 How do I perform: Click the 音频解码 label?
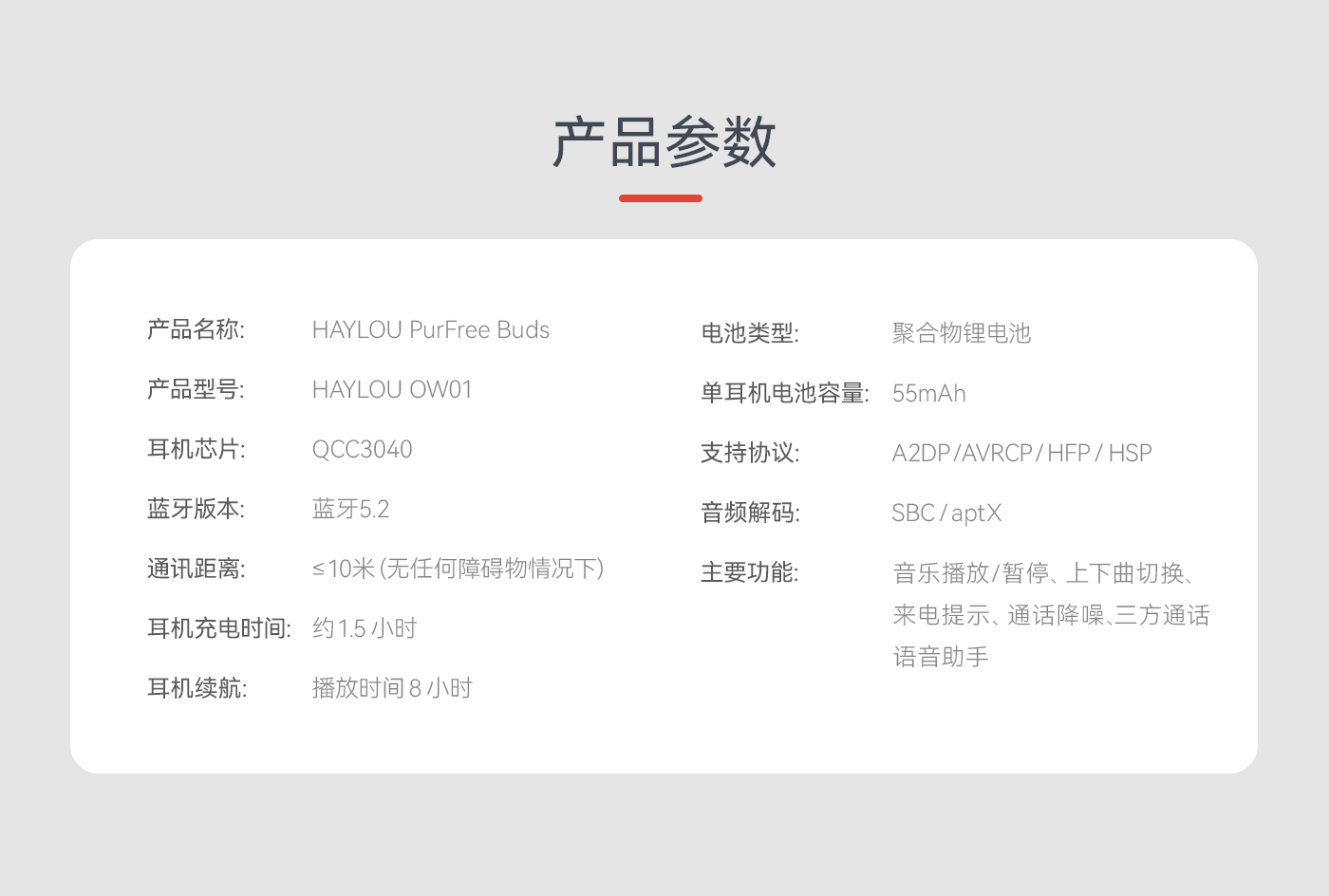(750, 513)
